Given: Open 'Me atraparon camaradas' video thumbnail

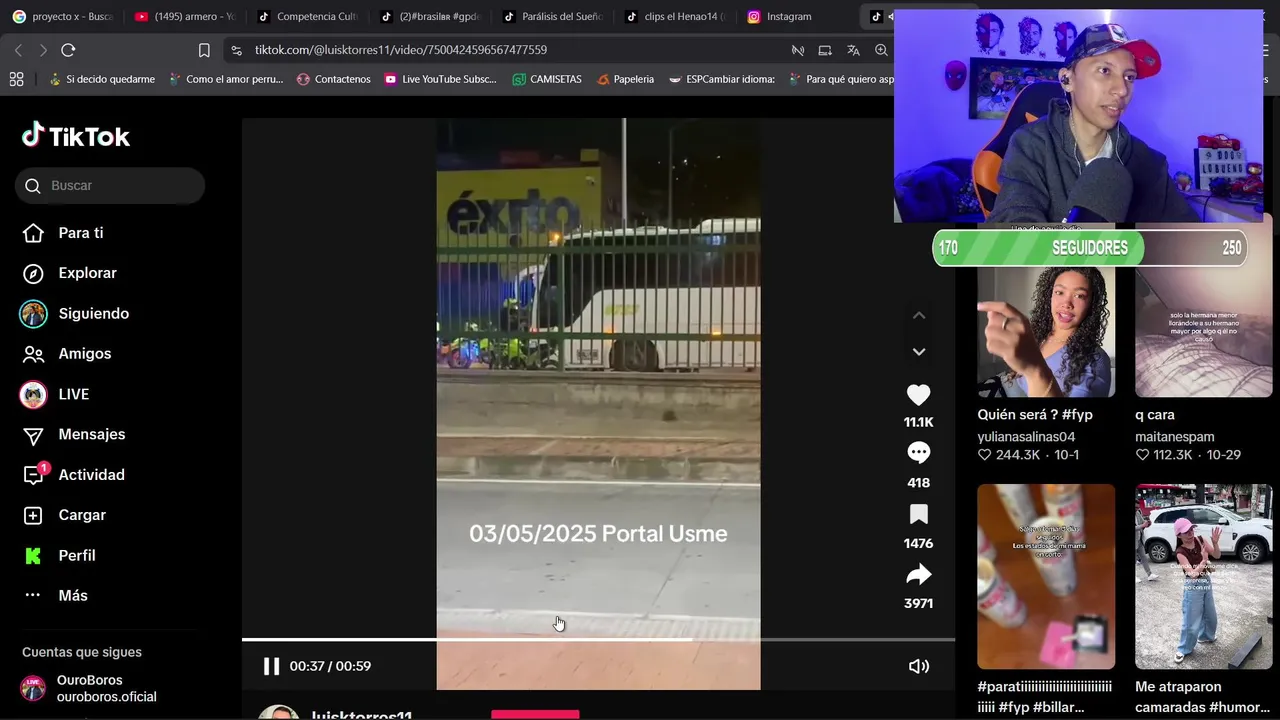Looking at the screenshot, I should [x=1204, y=577].
